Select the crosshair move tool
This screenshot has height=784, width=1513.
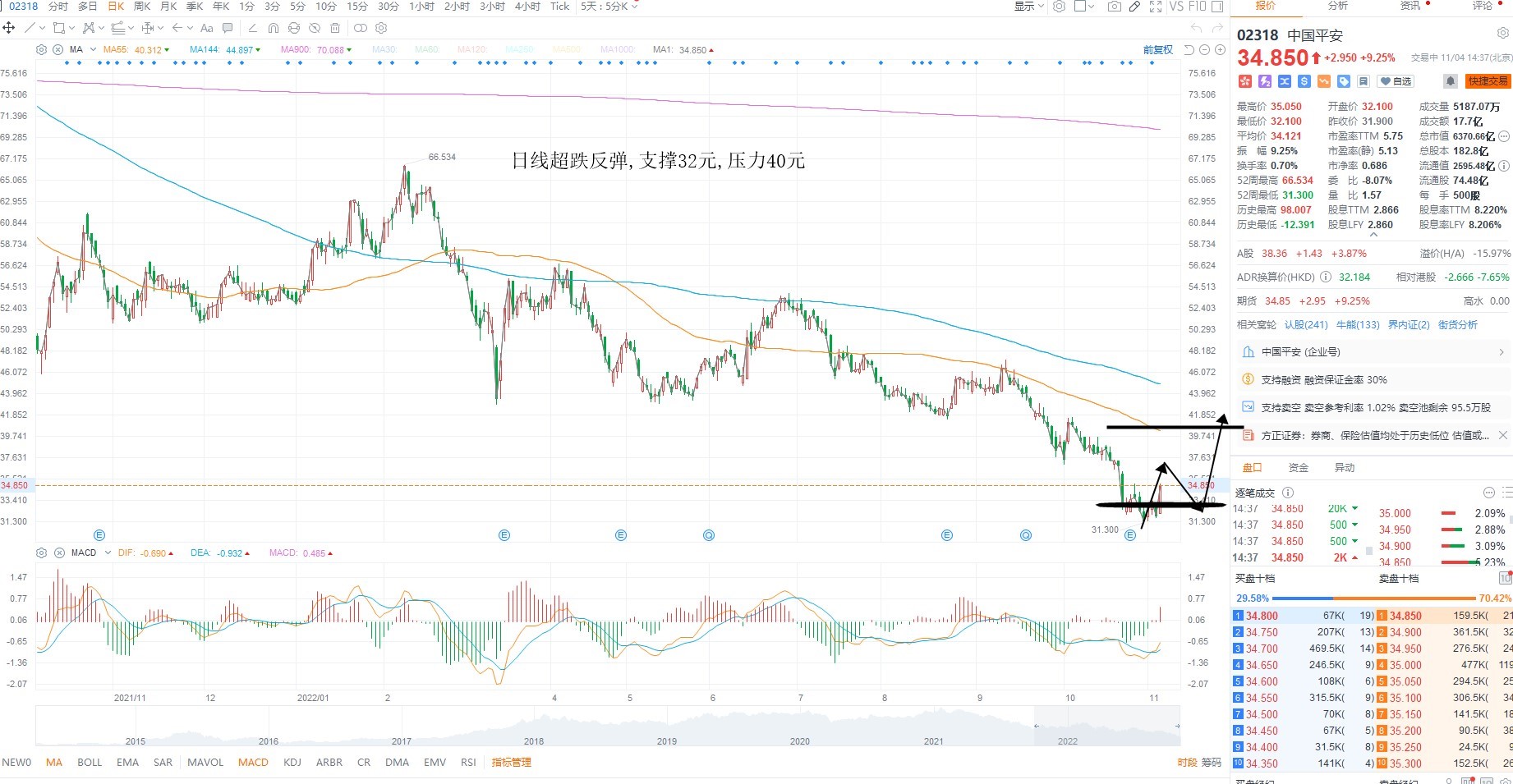8,28
